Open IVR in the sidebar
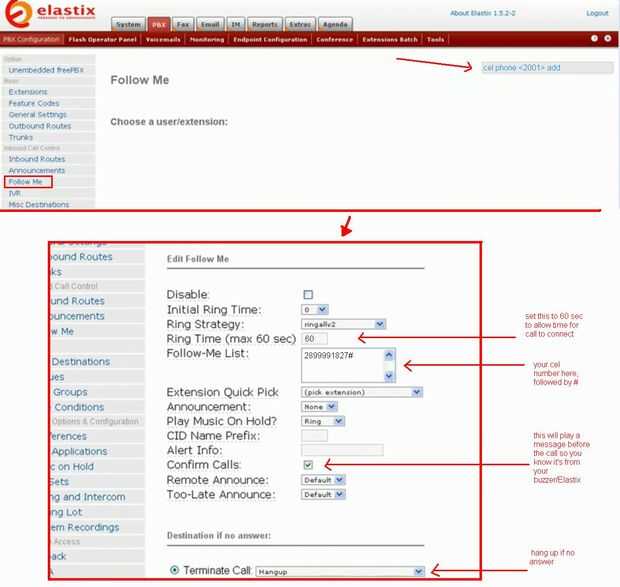Image resolution: width=620 pixels, height=587 pixels. point(15,193)
